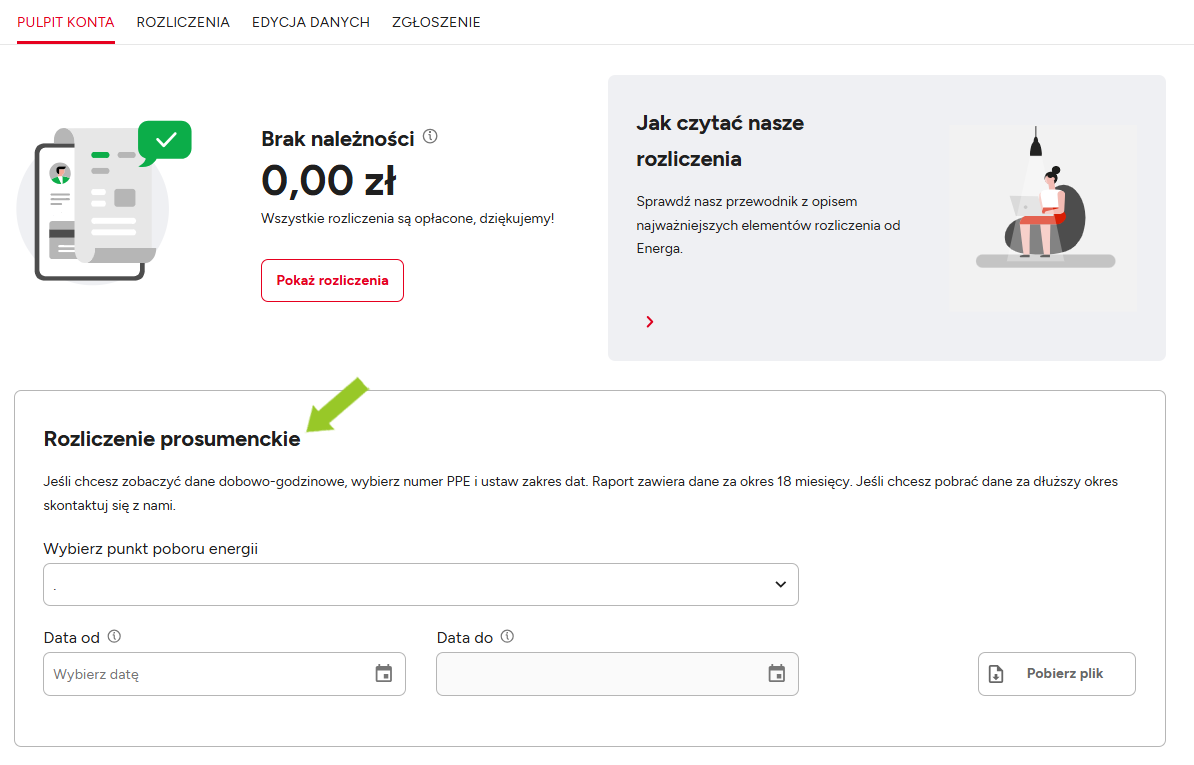Click the info icon next to Data od
This screenshot has height=765, width=1194.
pos(114,637)
